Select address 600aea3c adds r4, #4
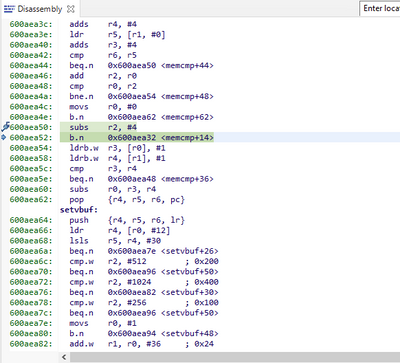 [x=73, y=24]
